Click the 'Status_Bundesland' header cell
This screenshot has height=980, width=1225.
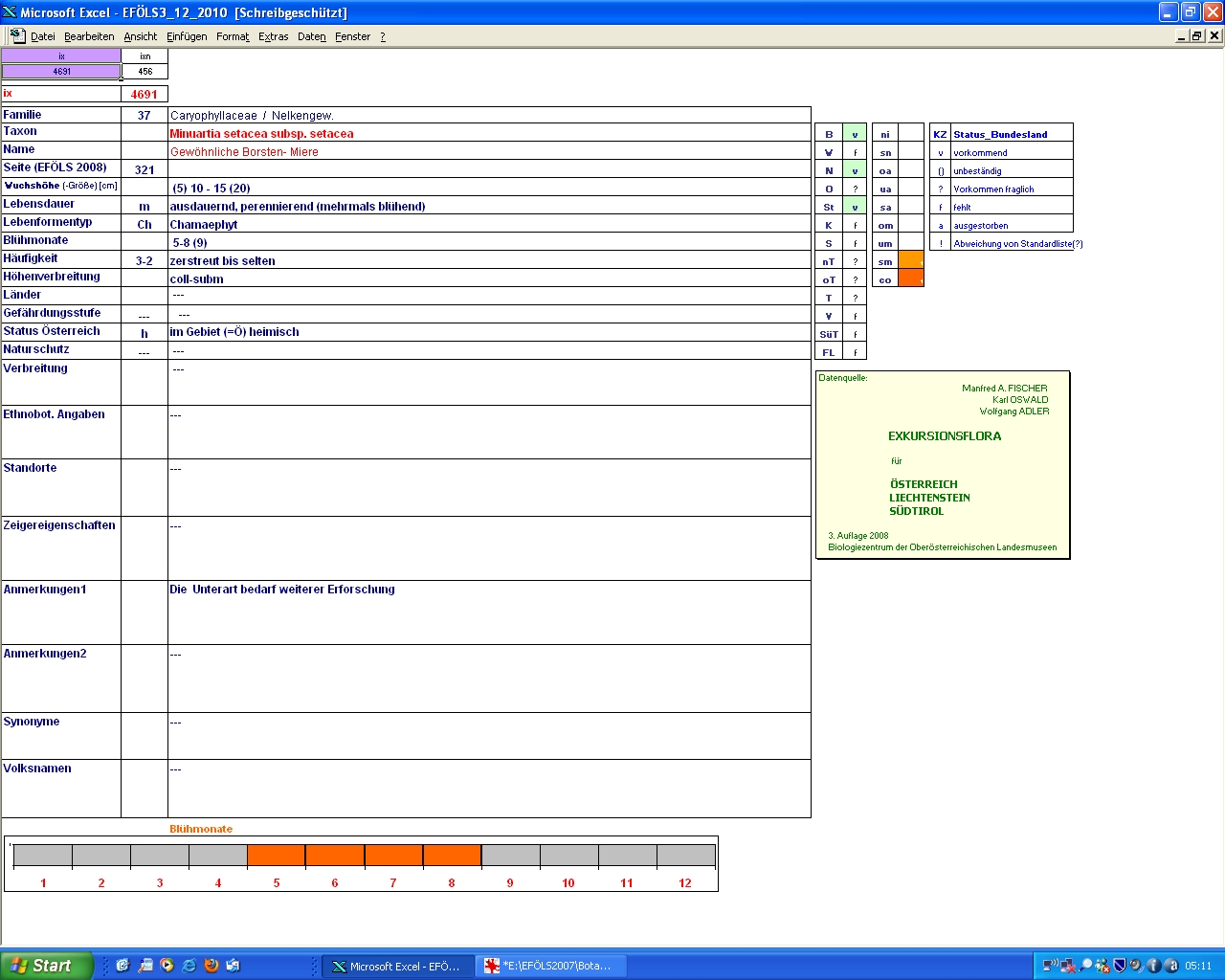1012,134
